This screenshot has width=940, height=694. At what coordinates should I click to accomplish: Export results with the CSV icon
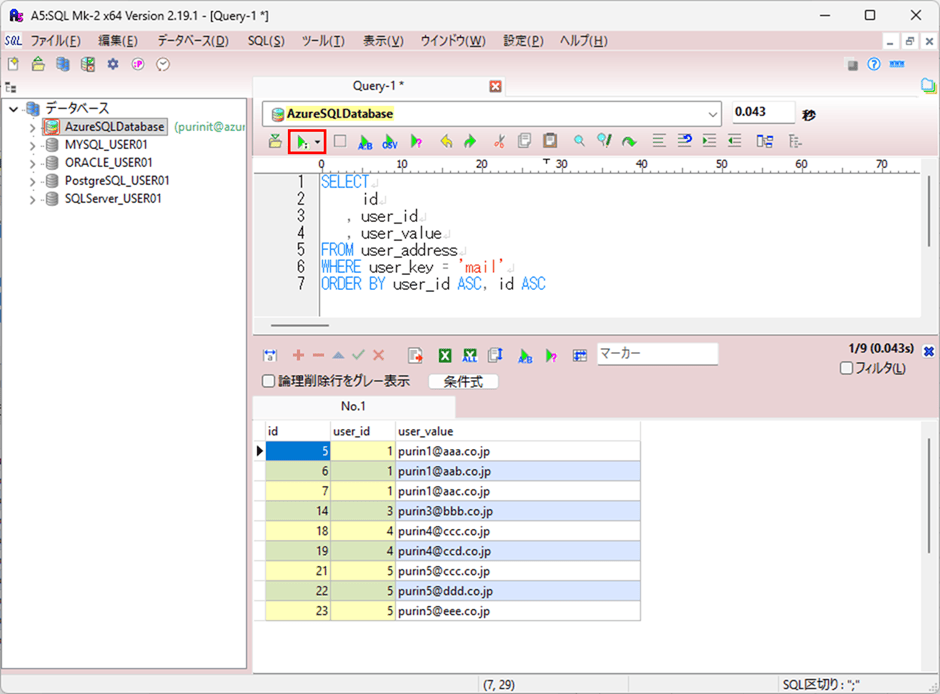389,142
